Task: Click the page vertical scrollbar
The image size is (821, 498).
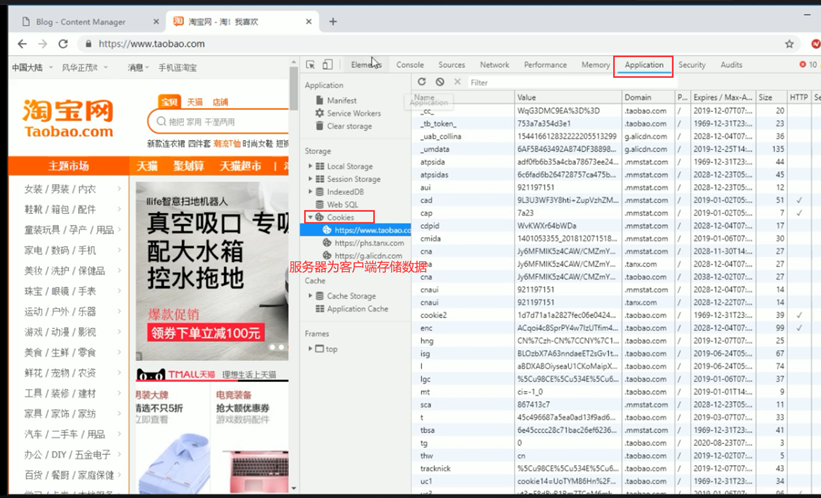Action: tap(294, 89)
